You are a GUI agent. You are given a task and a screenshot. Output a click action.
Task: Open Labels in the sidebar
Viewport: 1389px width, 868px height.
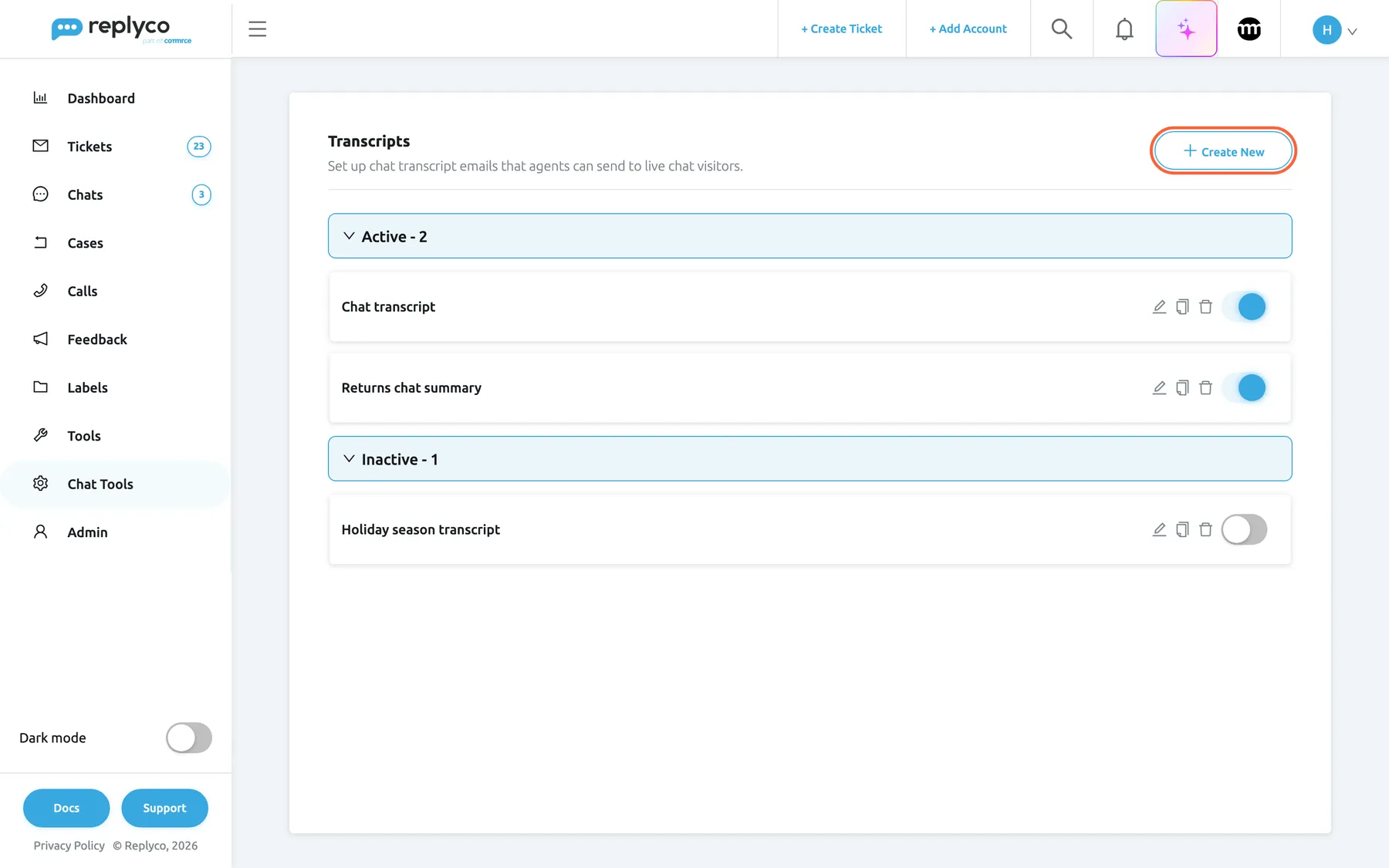[116, 388]
